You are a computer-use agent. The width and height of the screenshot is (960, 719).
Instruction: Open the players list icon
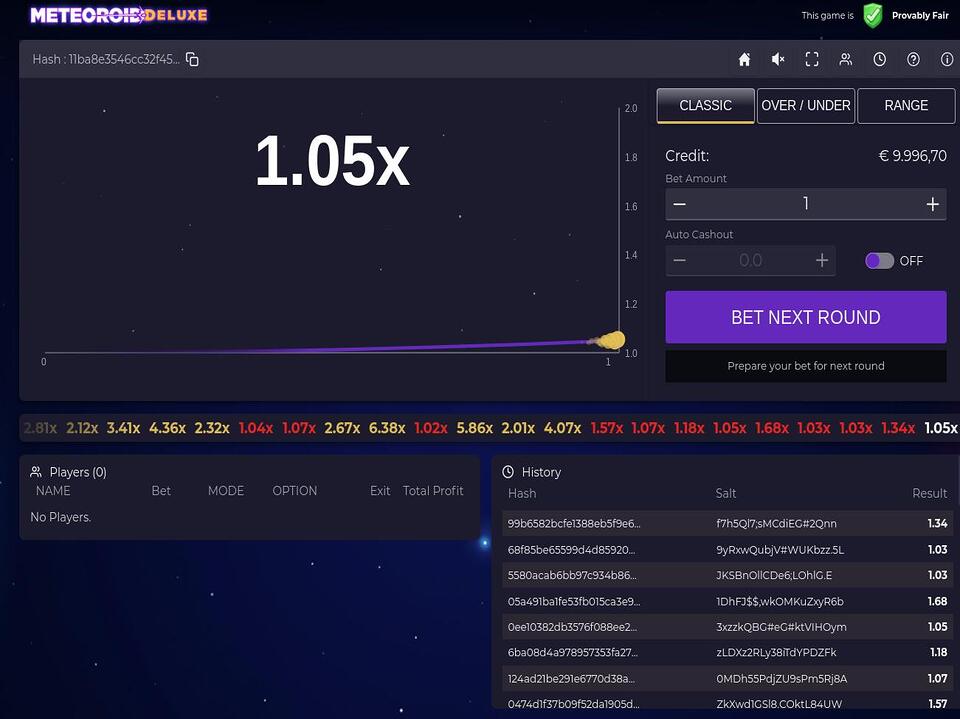point(846,59)
